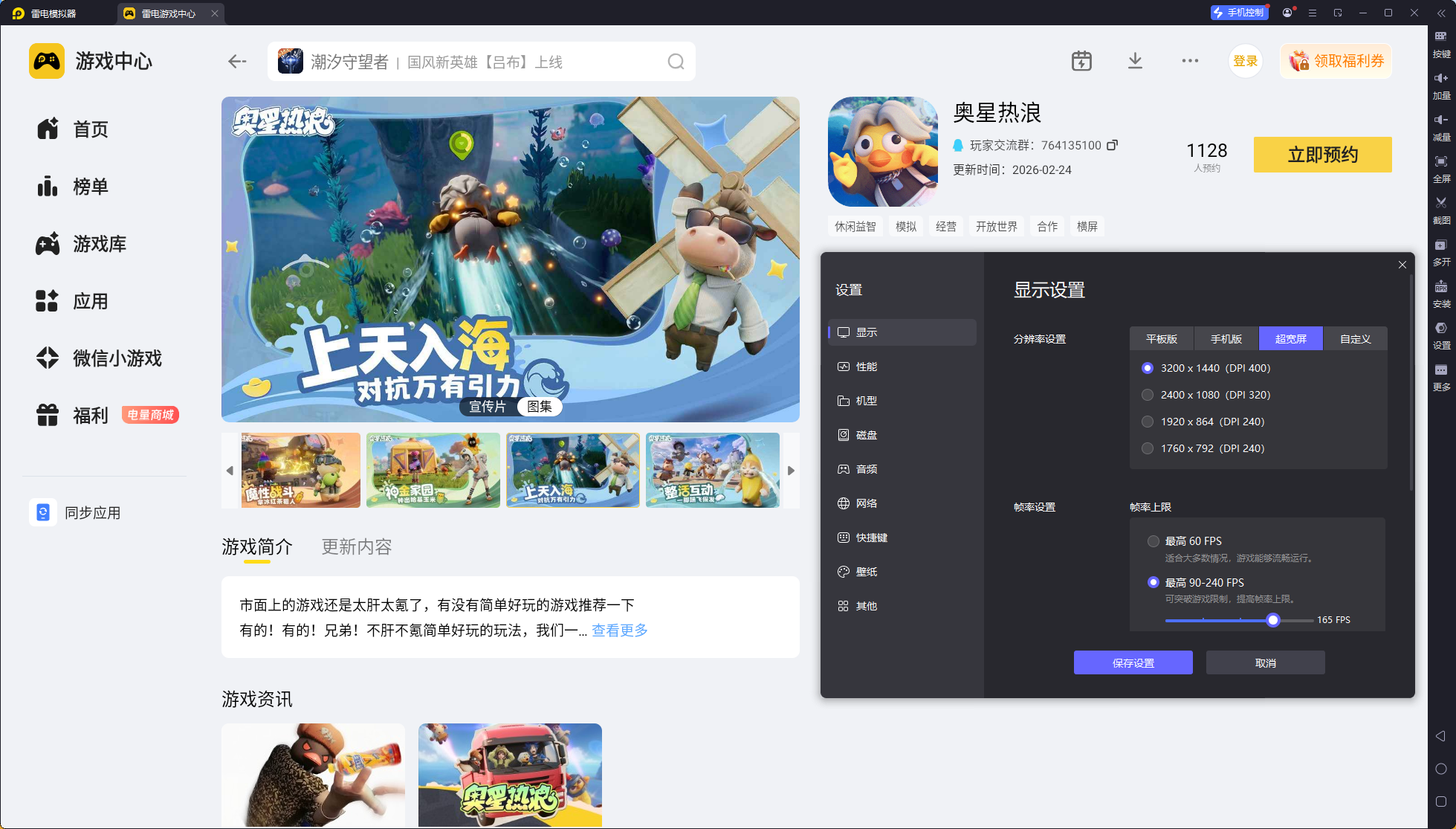Click the download manager icon
Screen dimensions: 1456x829
click(x=1135, y=61)
